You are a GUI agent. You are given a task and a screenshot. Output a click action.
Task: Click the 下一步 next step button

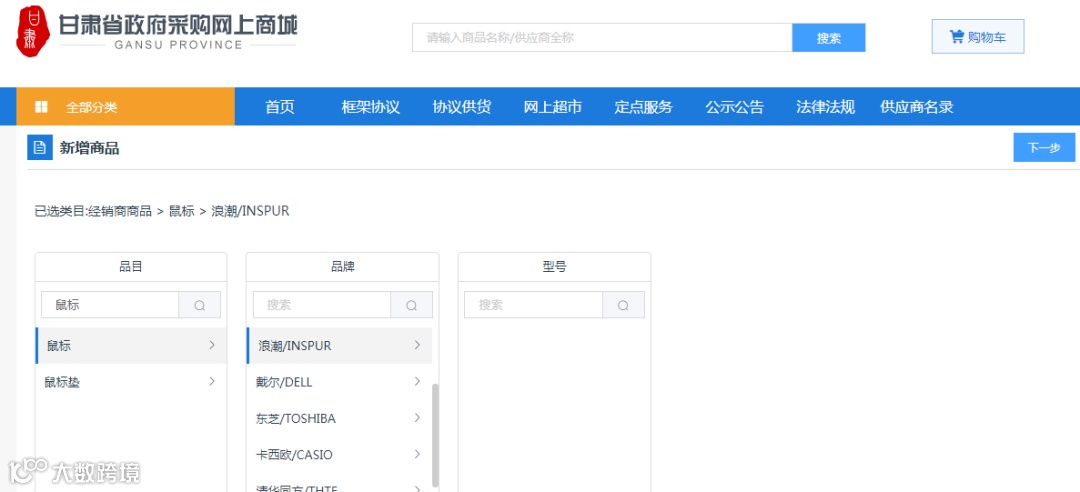pos(1044,147)
